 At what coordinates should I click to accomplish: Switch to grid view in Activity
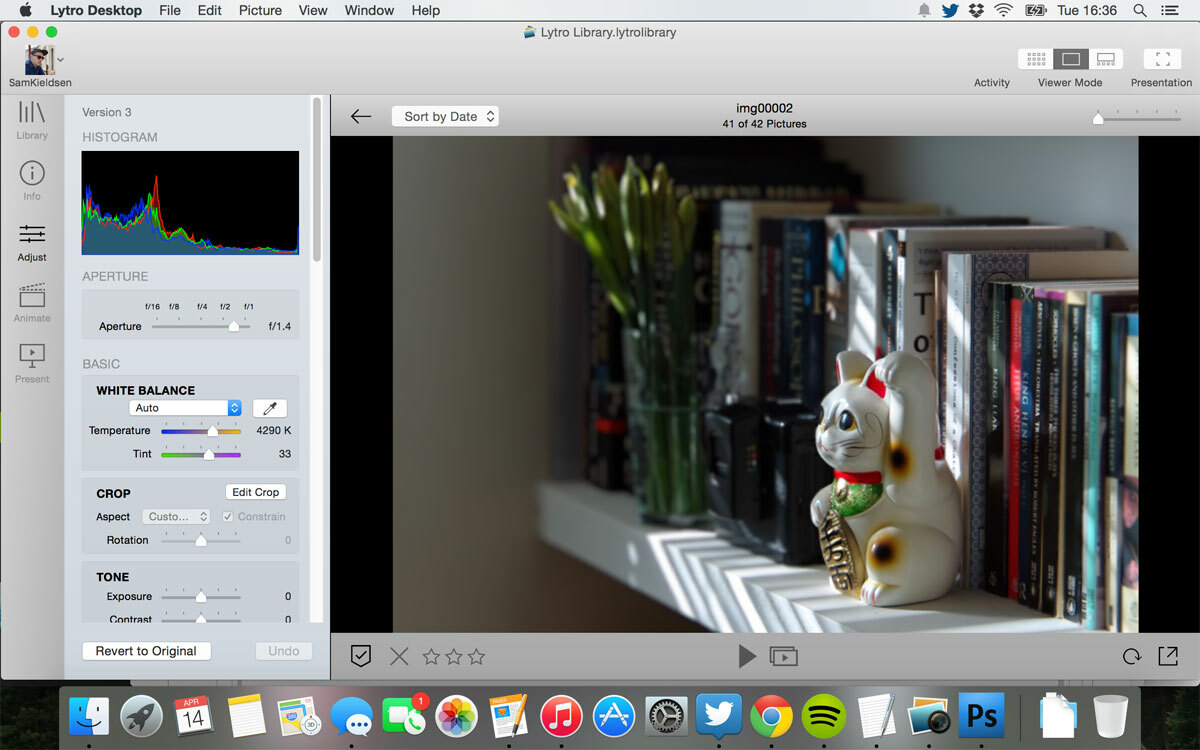pos(1035,59)
